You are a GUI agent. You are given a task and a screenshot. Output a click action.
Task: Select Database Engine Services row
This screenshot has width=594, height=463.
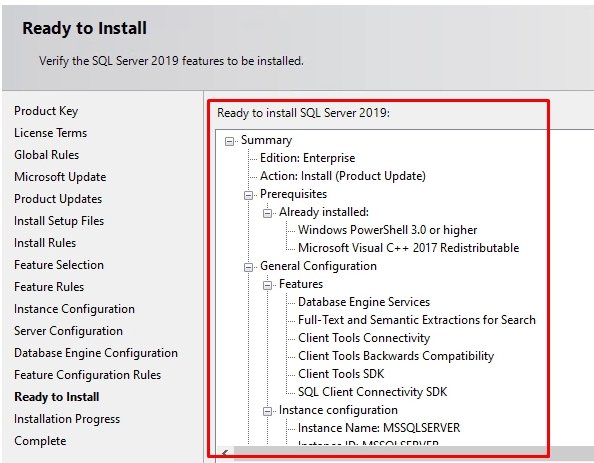(x=364, y=302)
